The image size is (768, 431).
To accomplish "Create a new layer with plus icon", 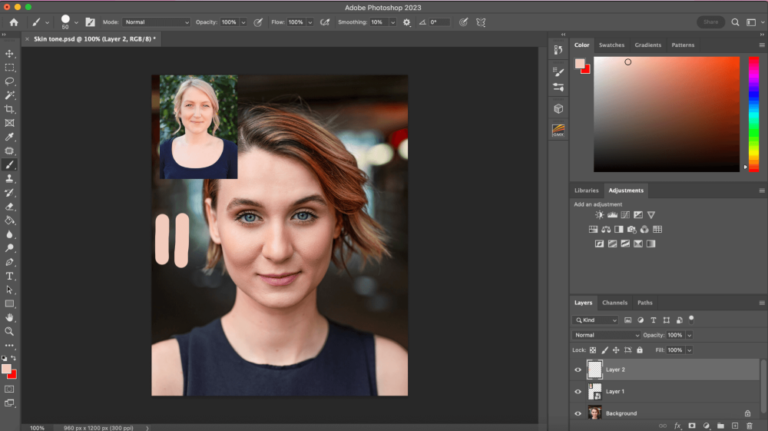I will click(735, 426).
